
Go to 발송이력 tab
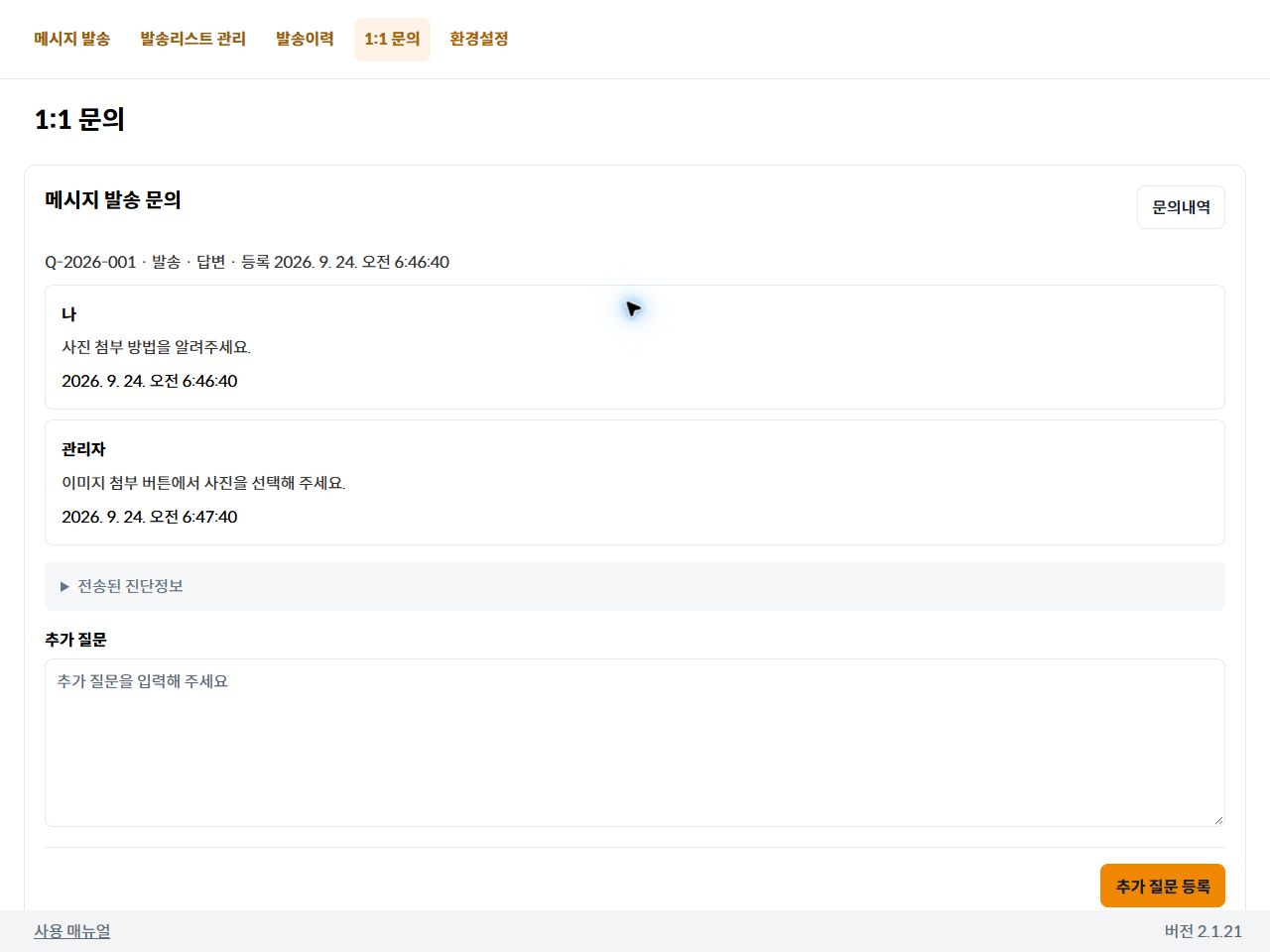click(305, 39)
